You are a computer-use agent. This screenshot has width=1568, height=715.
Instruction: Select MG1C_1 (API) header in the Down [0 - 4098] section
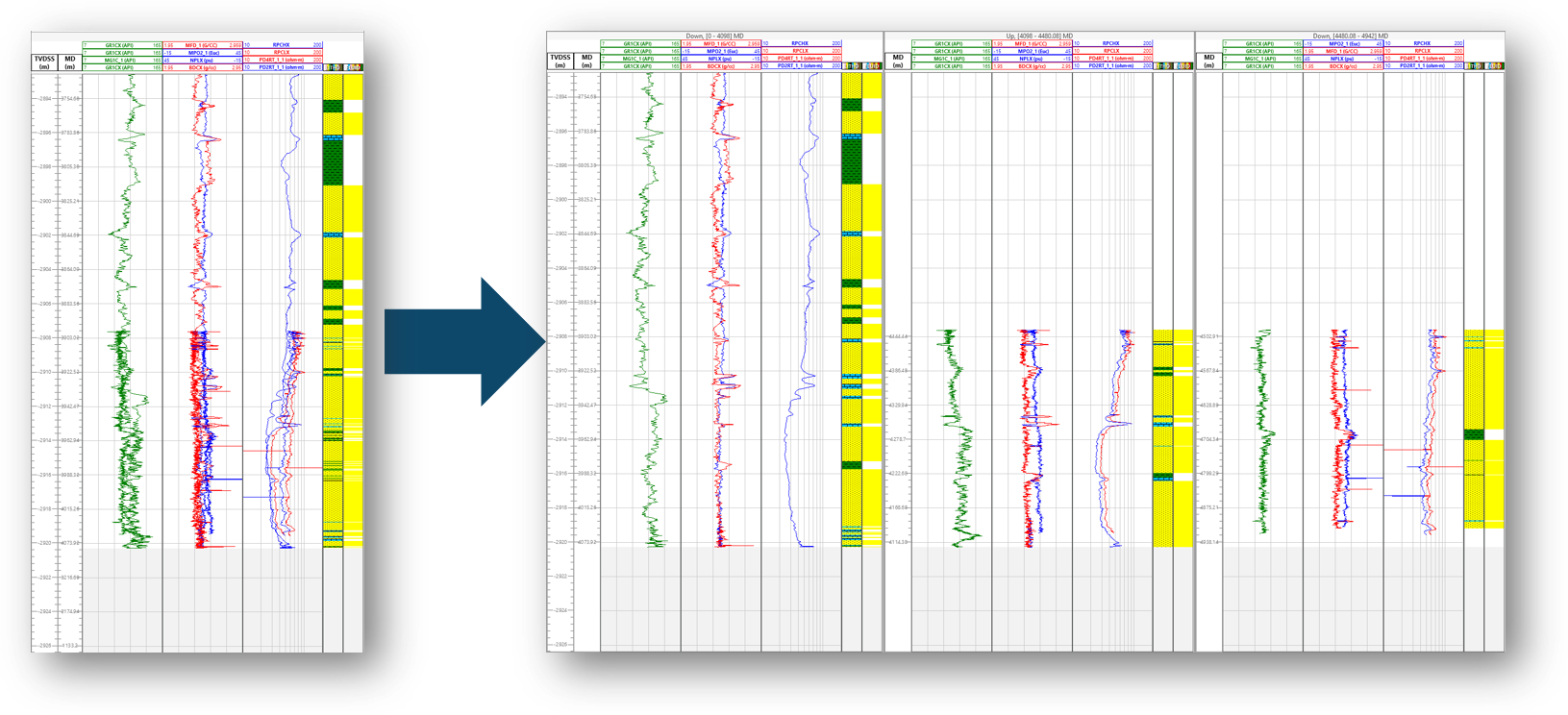click(x=640, y=59)
